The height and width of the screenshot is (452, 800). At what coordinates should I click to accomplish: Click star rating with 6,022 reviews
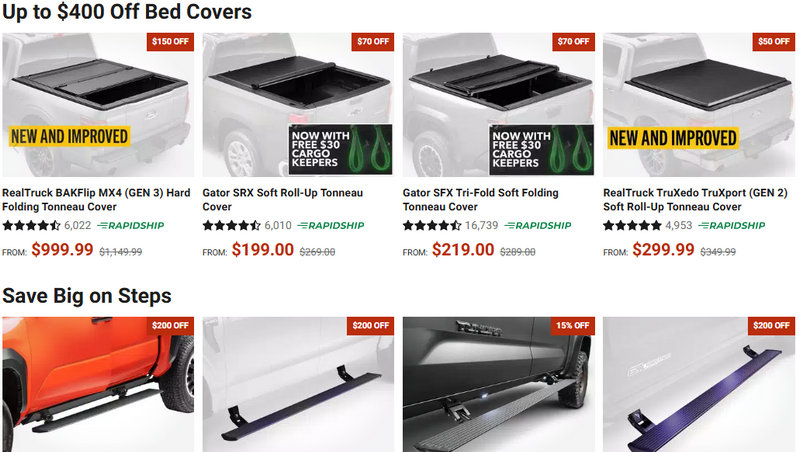pos(32,225)
